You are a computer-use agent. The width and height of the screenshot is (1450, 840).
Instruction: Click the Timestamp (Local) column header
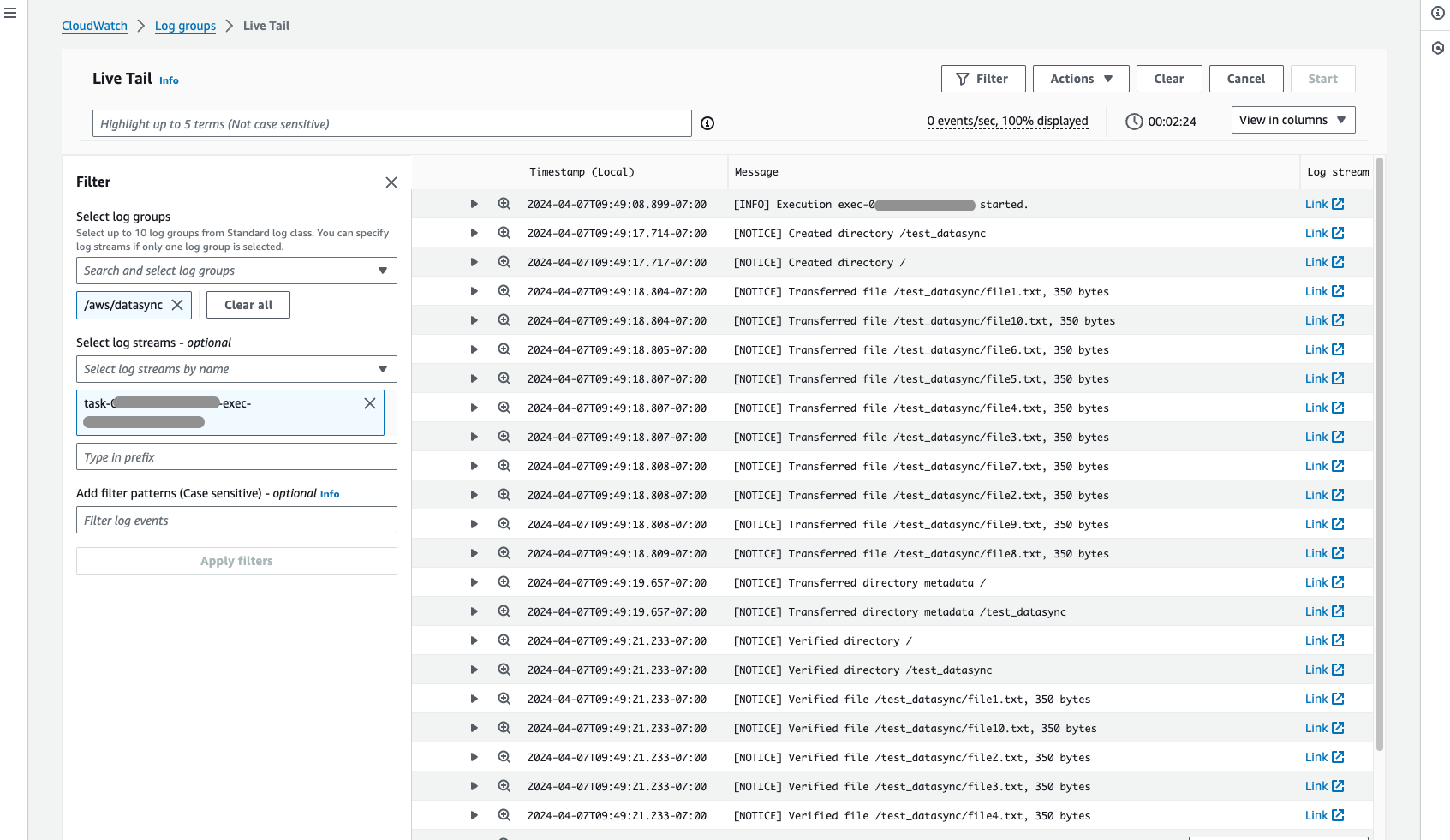coord(582,172)
